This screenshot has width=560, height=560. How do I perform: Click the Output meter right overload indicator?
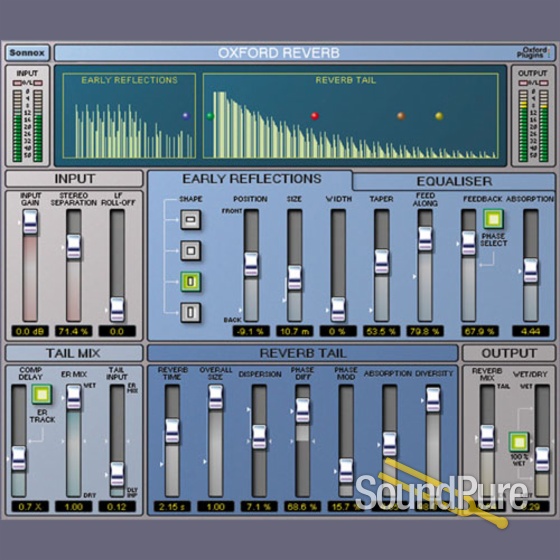click(x=544, y=83)
